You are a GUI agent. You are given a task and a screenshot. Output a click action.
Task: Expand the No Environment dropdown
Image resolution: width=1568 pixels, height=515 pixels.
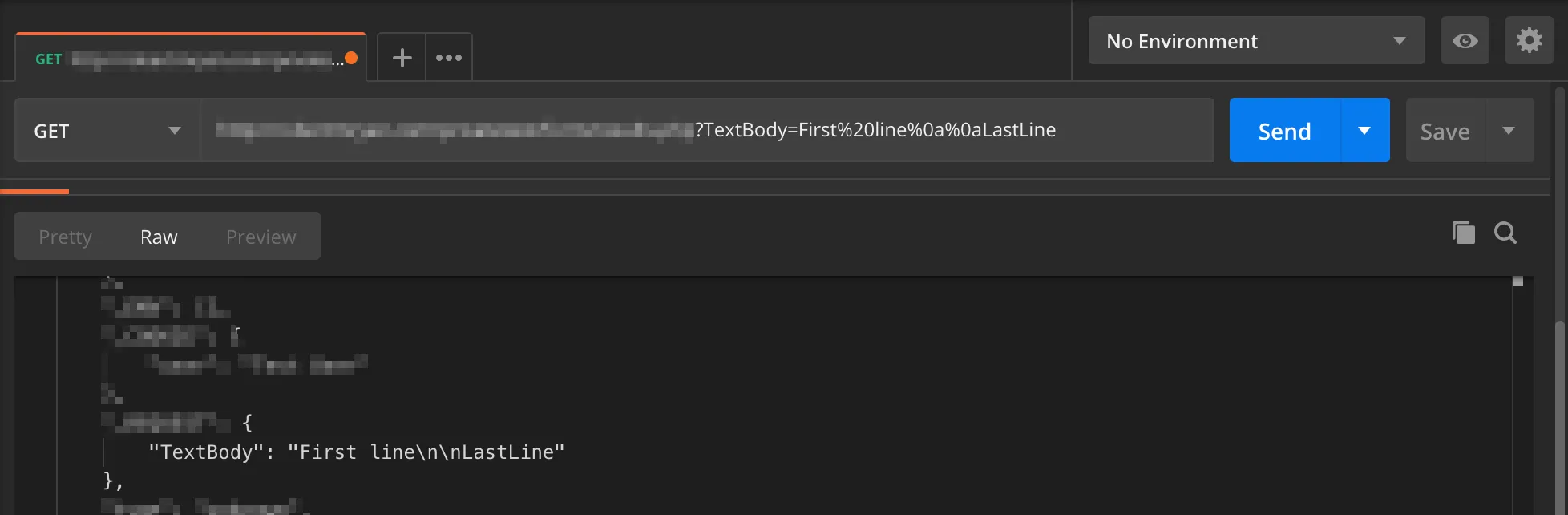coord(1256,41)
